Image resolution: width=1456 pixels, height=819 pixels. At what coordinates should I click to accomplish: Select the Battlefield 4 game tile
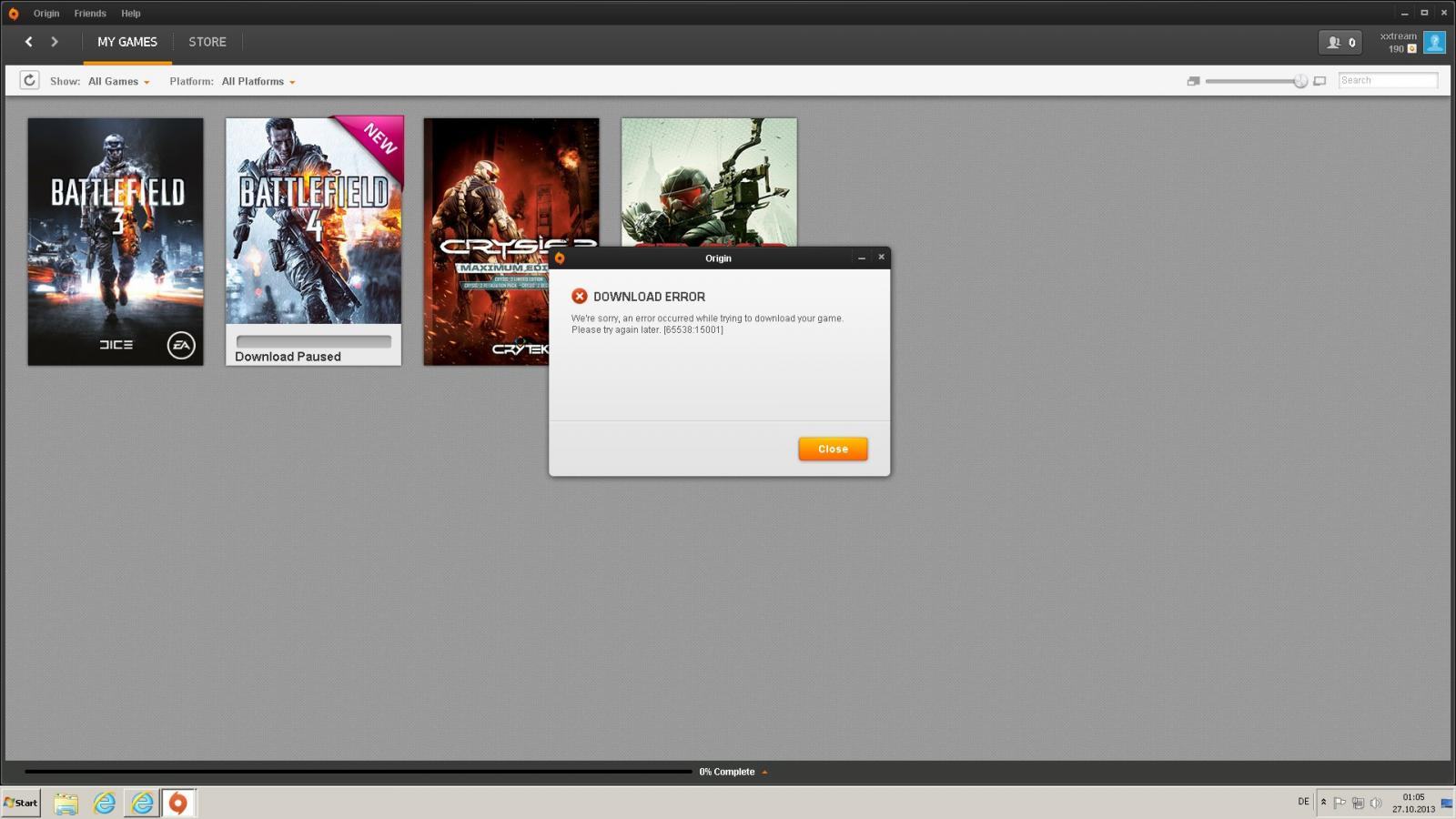click(x=314, y=241)
